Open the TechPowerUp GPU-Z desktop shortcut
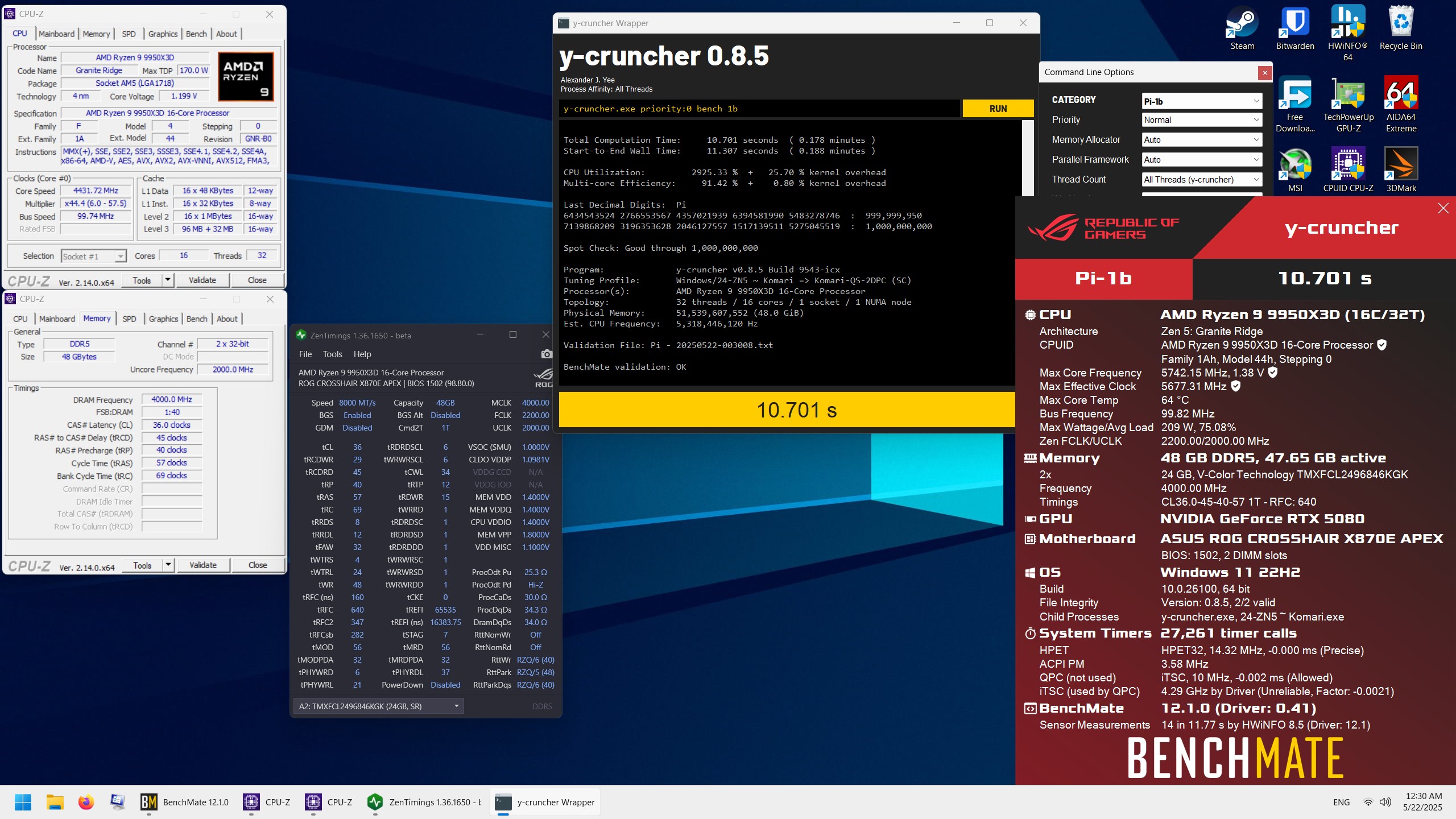The height and width of the screenshot is (819, 1456). [x=1348, y=105]
